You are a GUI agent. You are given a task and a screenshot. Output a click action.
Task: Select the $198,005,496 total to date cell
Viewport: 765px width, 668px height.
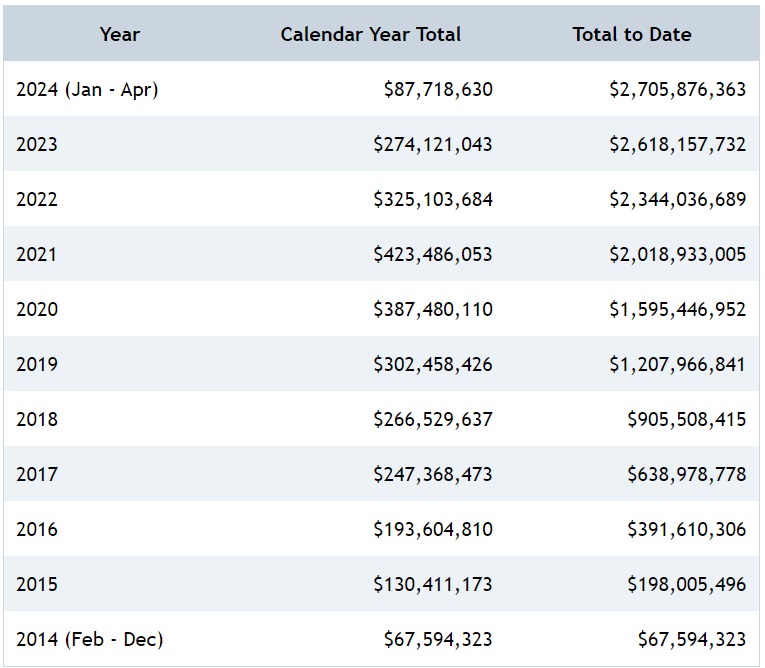(x=686, y=584)
